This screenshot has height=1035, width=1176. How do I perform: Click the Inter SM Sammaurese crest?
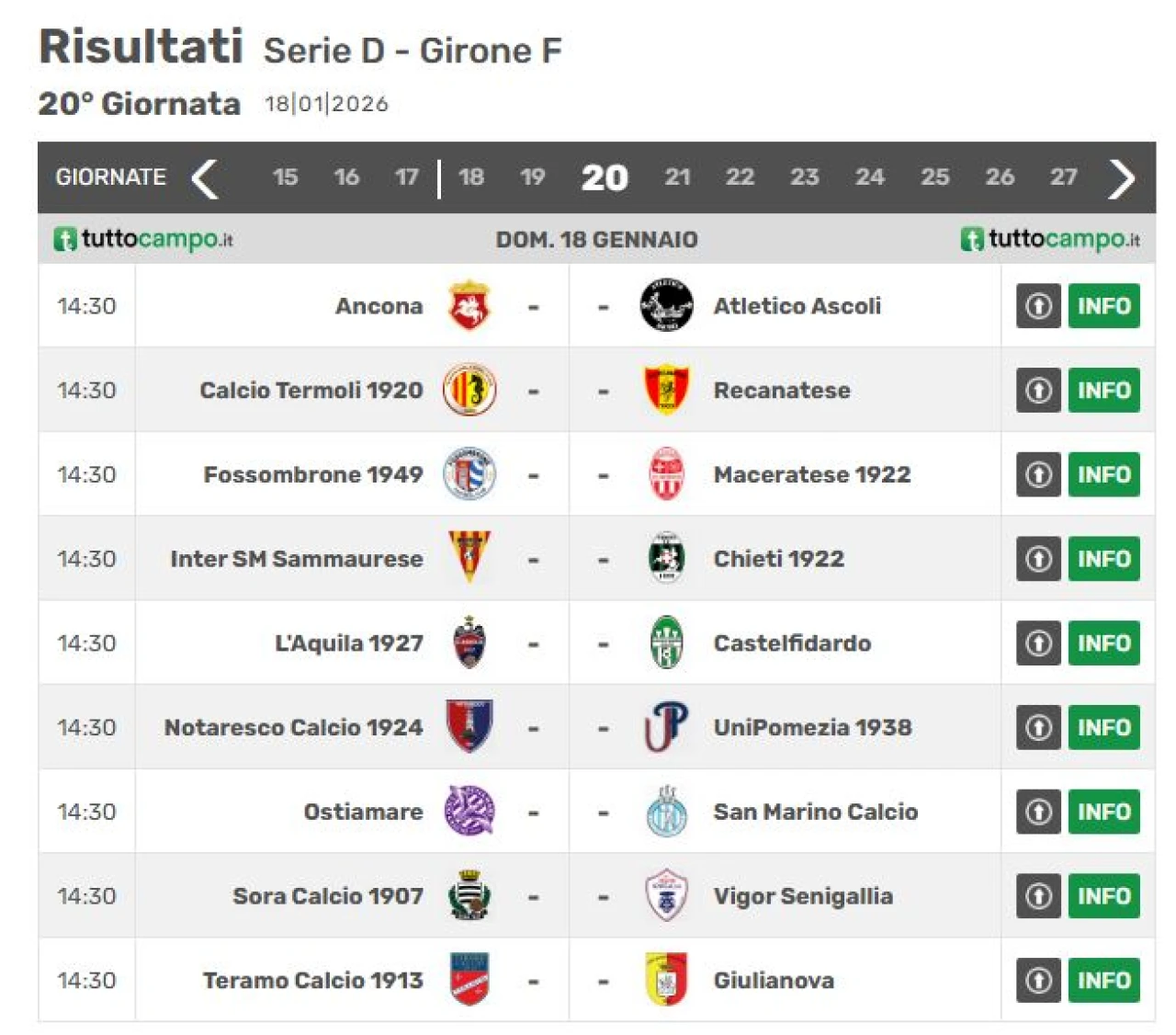469,558
